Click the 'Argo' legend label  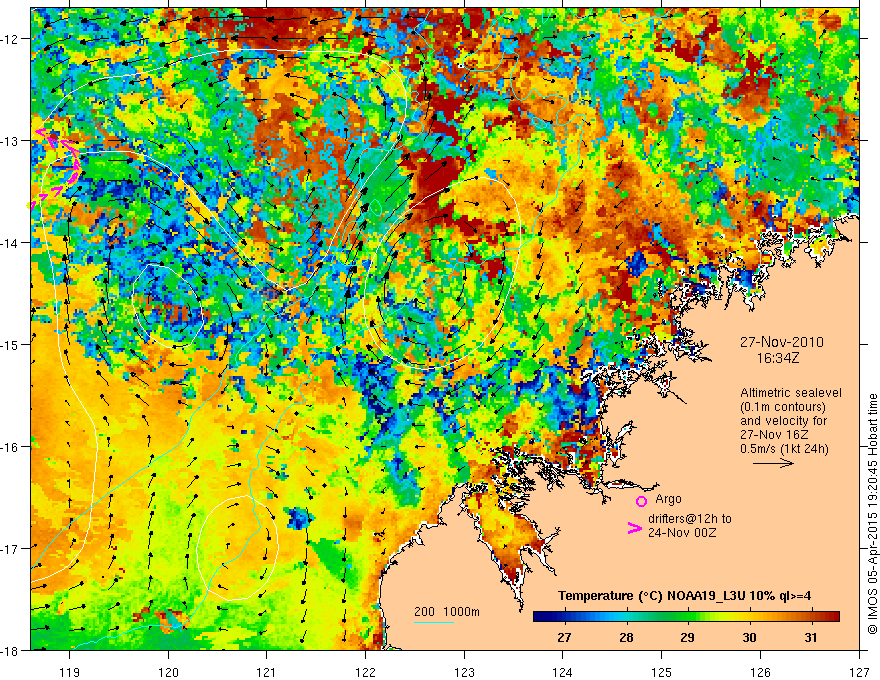pyautogui.click(x=668, y=499)
